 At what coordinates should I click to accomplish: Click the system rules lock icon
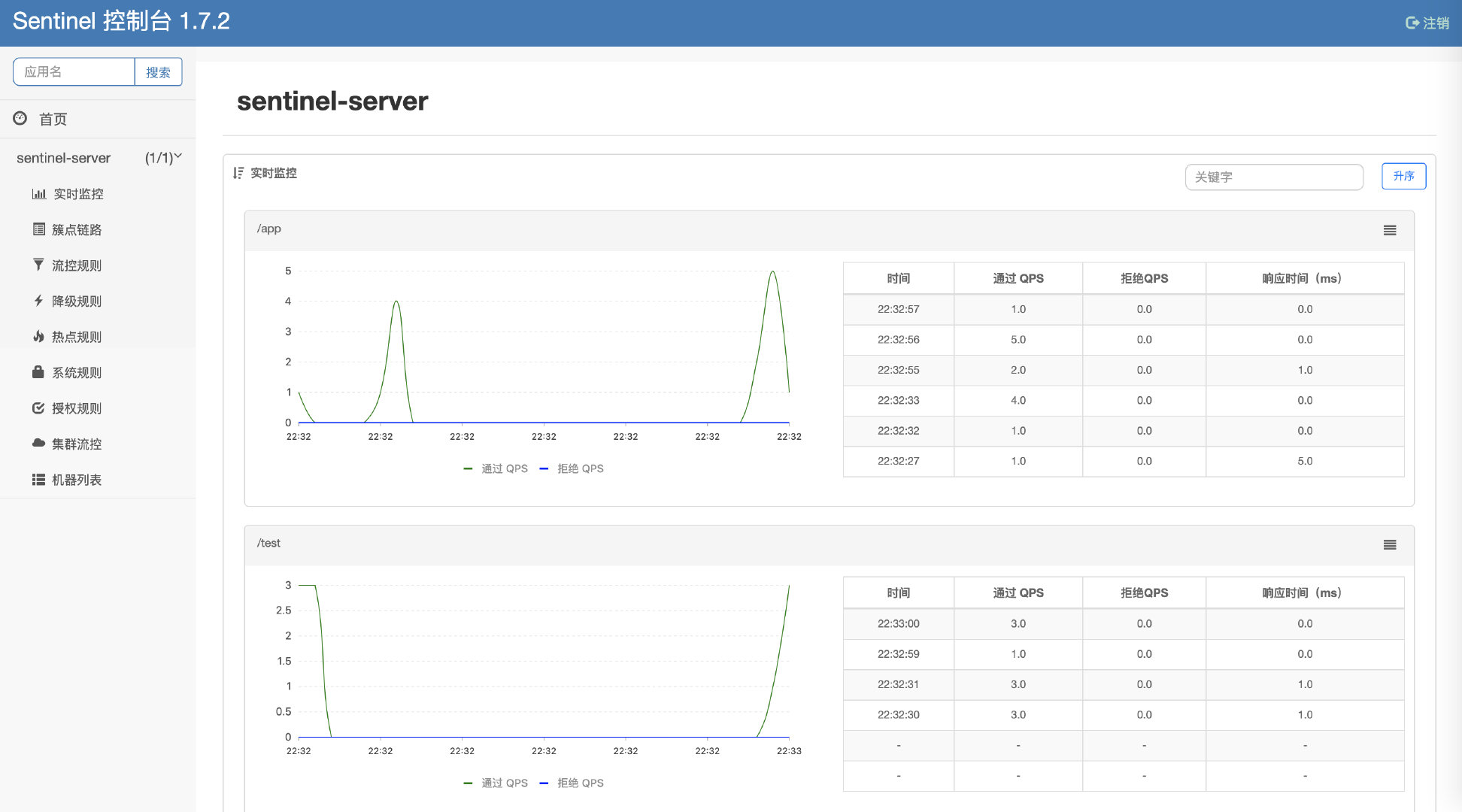tap(38, 372)
